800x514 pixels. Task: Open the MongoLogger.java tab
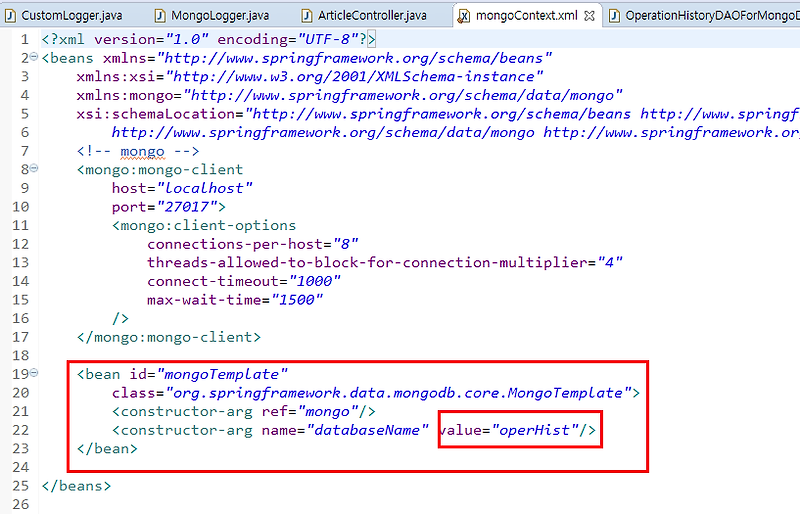tap(212, 16)
